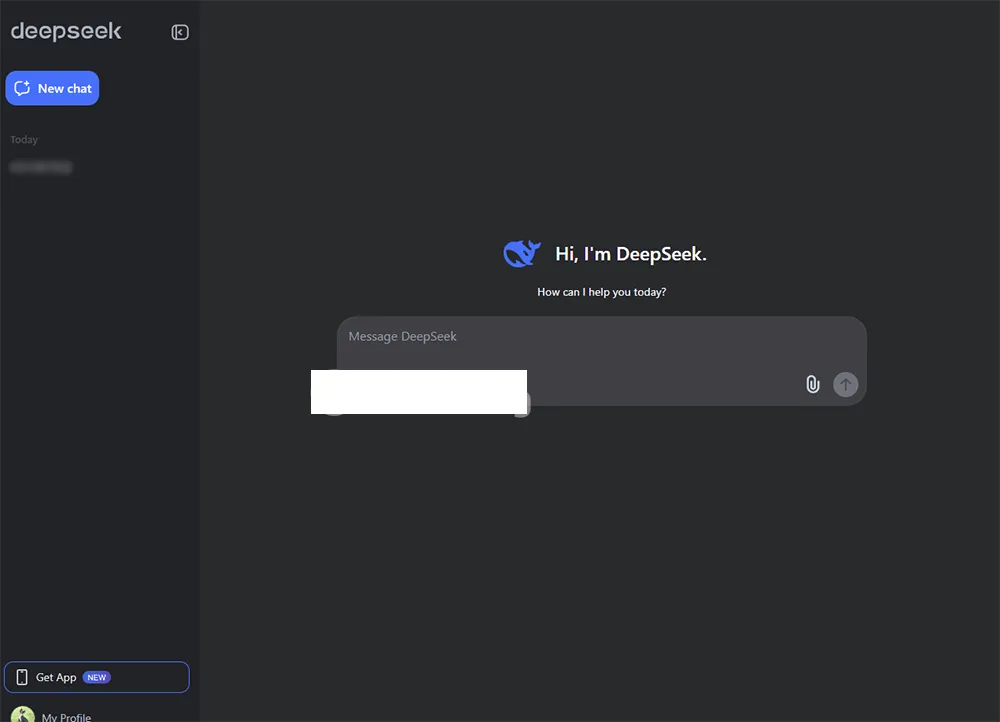Screen dimensions: 1000x722
Task: Click the new chat icon on the blue button
Action: tap(22, 88)
